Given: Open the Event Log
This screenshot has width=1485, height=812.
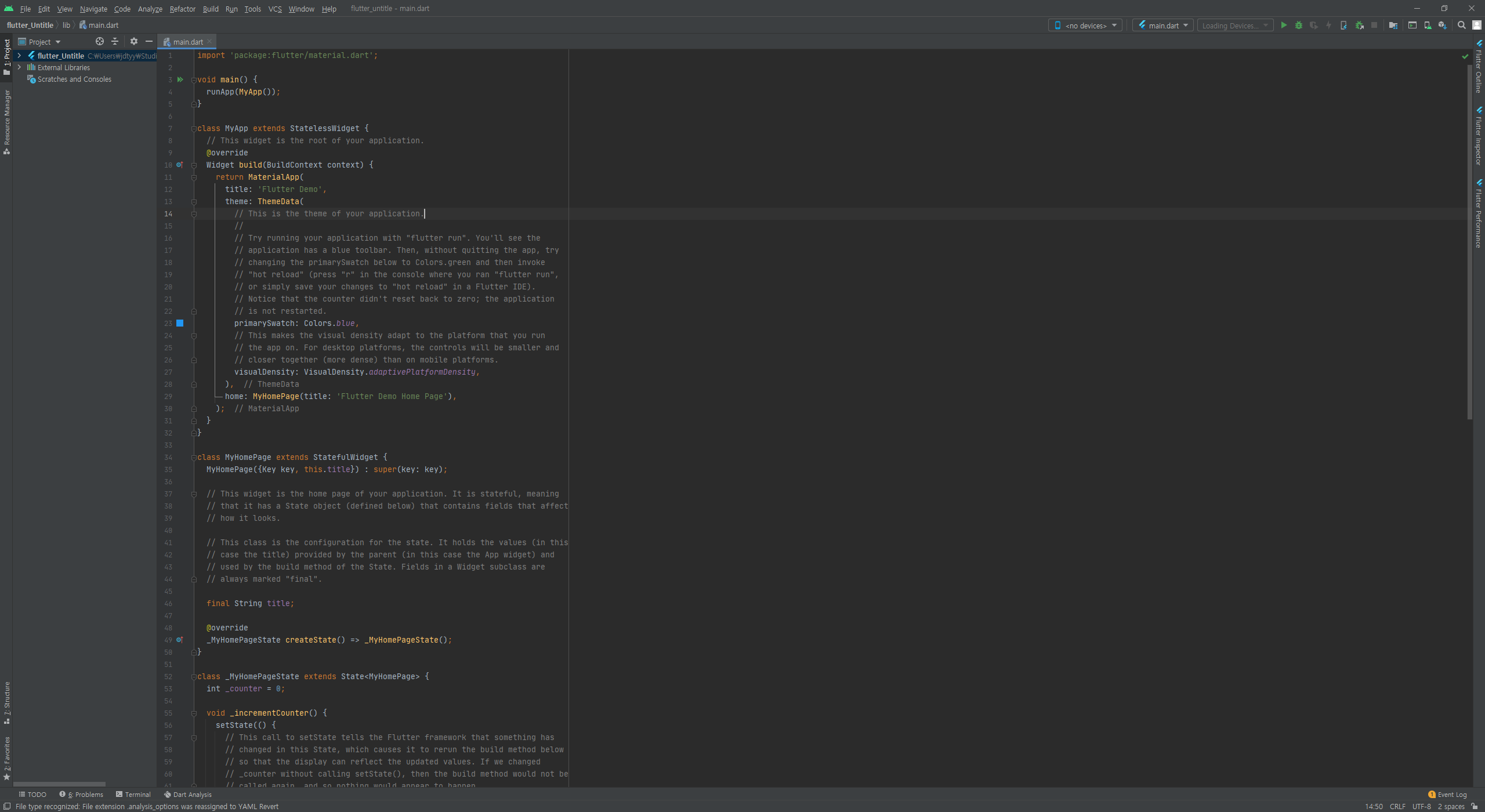Looking at the screenshot, I should point(1447,795).
